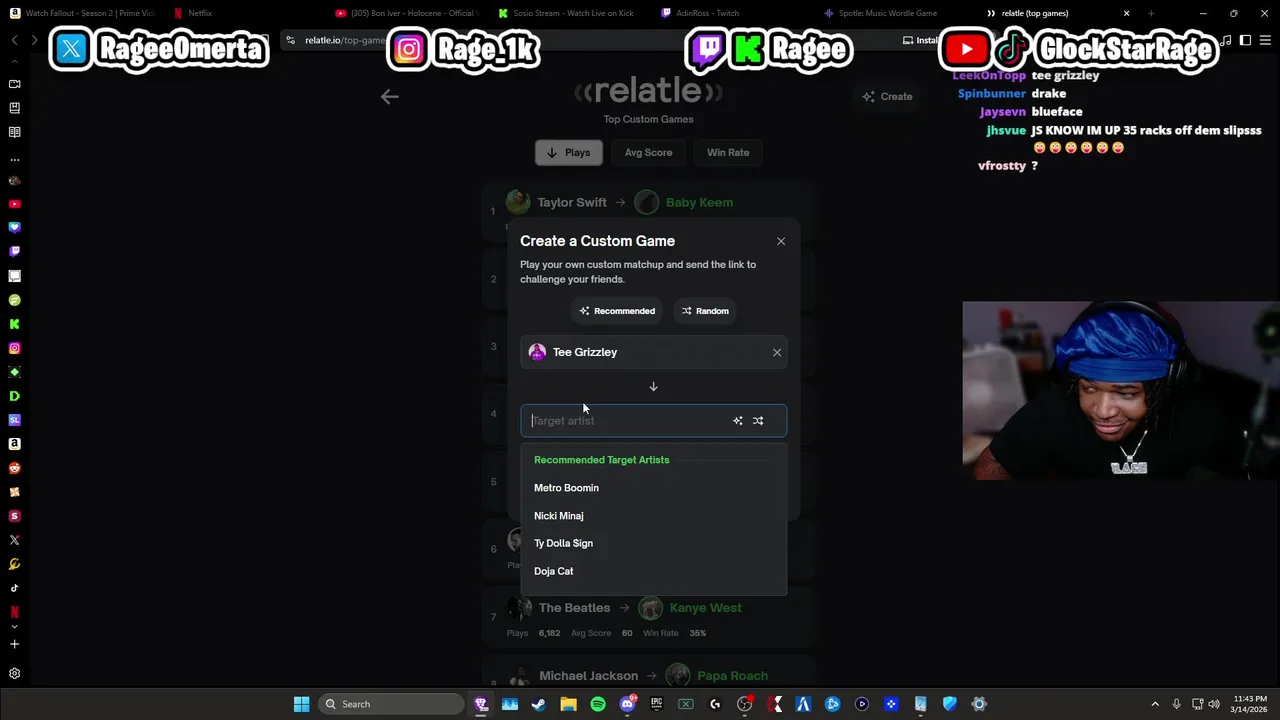The image size is (1280, 720).
Task: Select Metro Boomin as target artist
Action: [x=566, y=488]
